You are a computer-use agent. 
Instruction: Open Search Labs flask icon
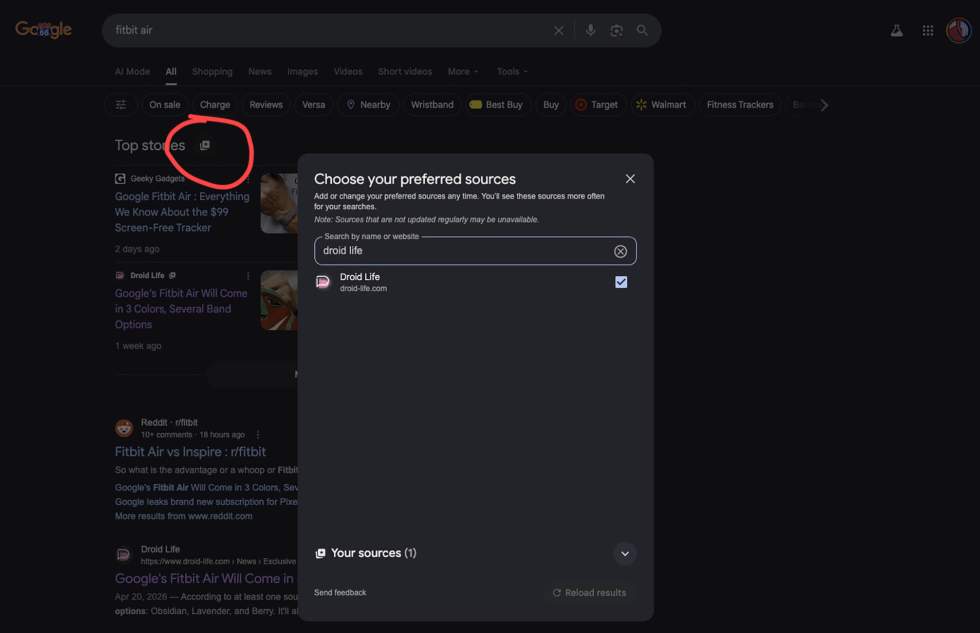point(897,31)
